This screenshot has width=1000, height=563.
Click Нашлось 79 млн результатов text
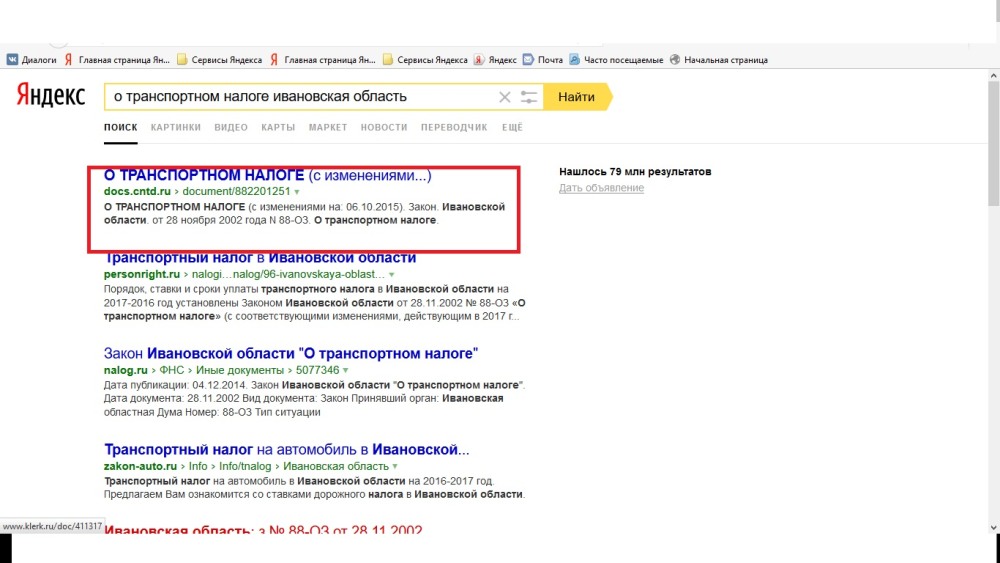coord(635,172)
